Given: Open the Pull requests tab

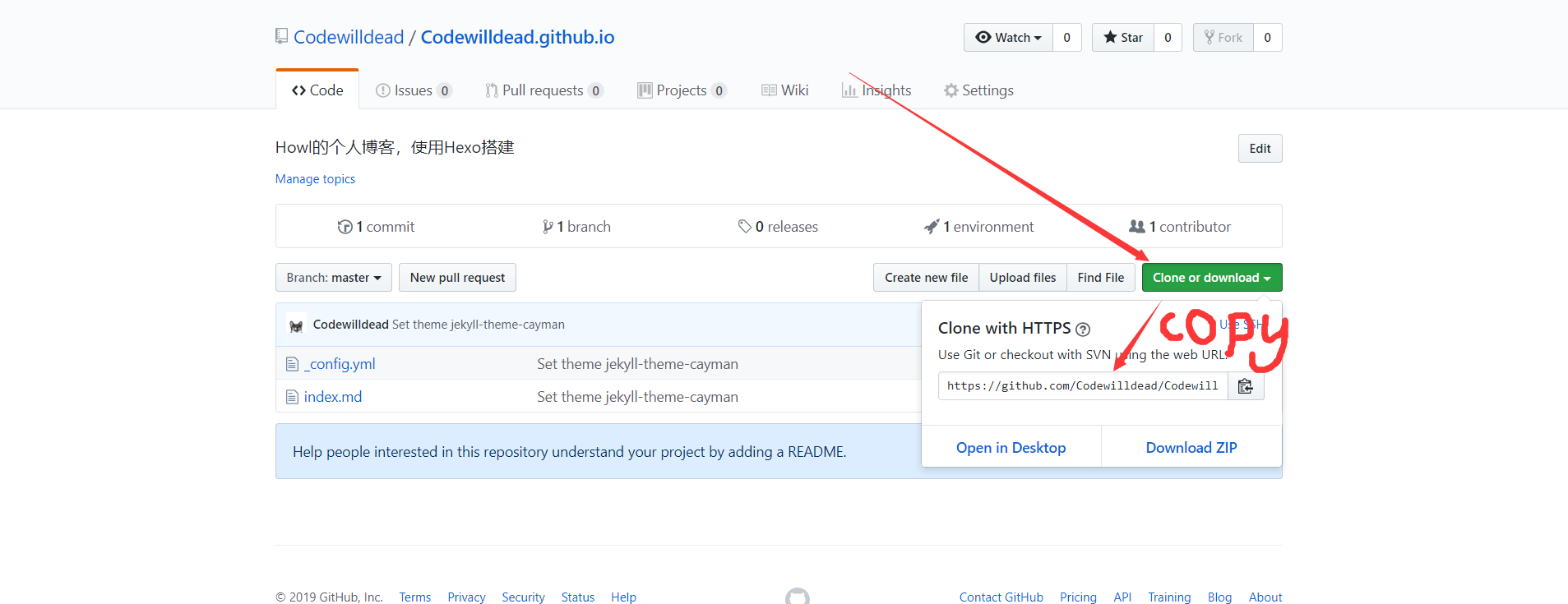Looking at the screenshot, I should tap(544, 90).
